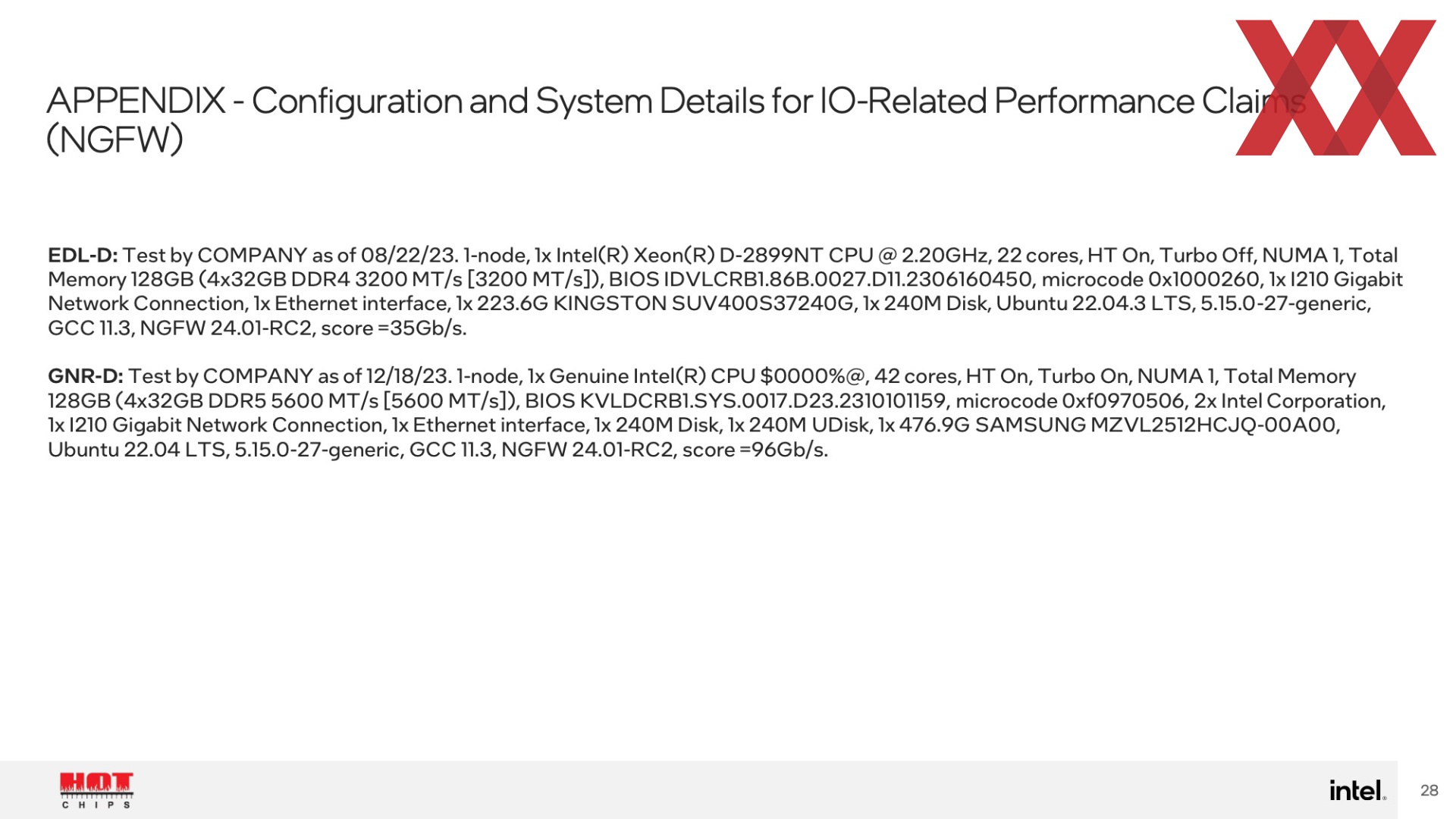
Task: Click the Hot Chips logo
Action: [96, 791]
